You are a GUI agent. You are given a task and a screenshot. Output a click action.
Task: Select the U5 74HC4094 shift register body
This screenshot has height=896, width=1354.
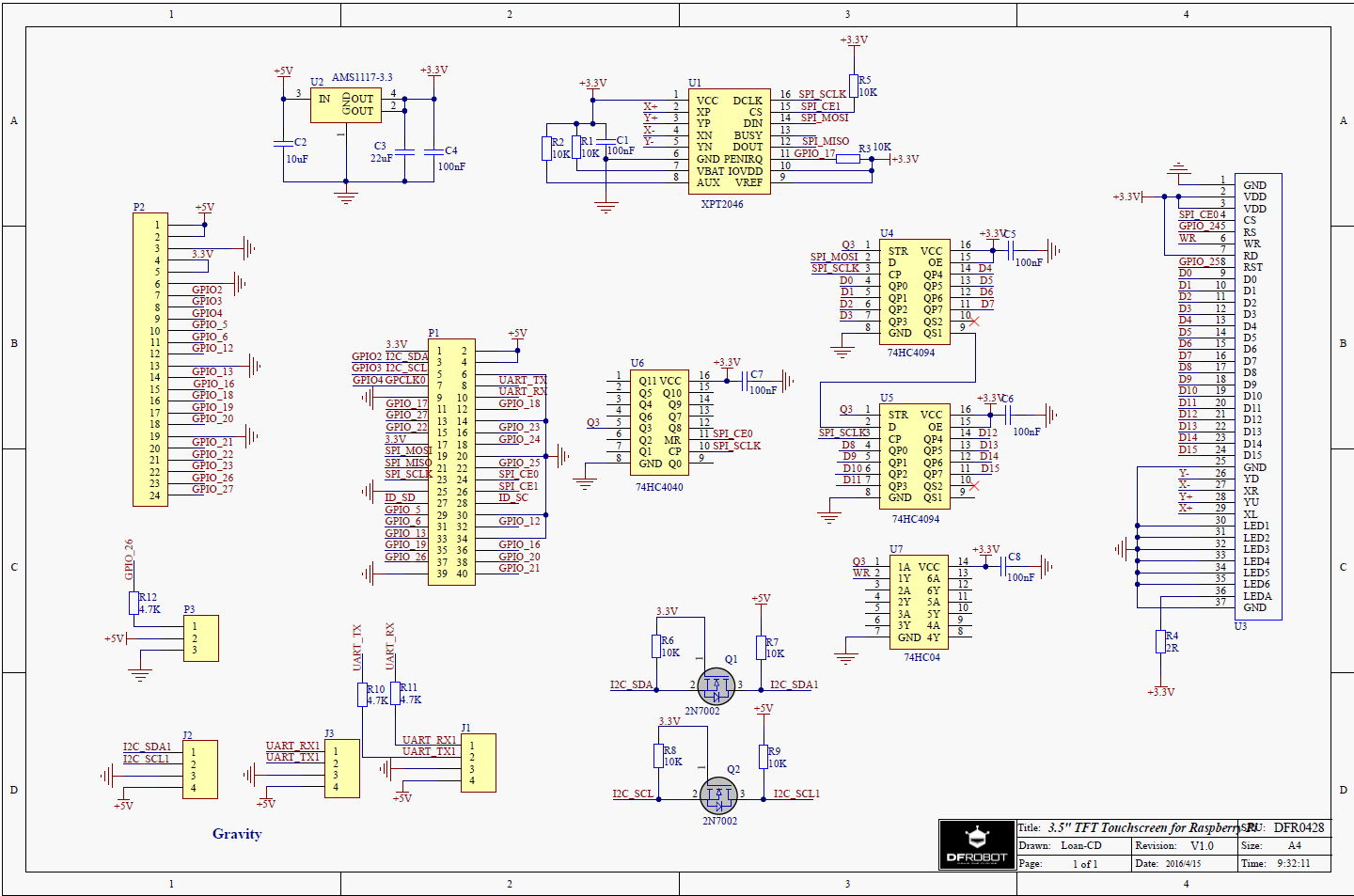[x=914, y=457]
